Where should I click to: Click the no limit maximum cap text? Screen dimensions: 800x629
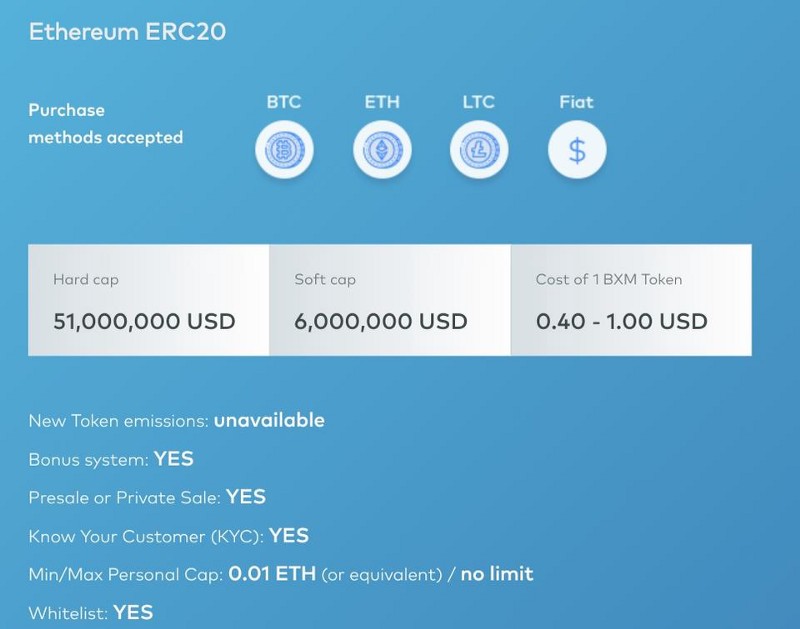pyautogui.click(x=497, y=574)
